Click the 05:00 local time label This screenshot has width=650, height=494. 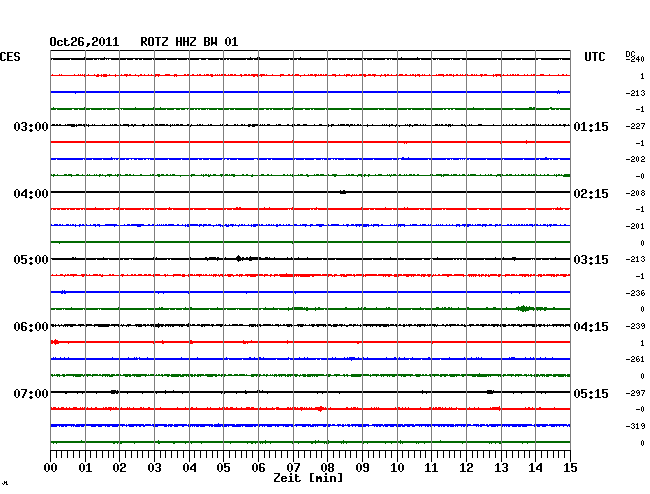31,260
